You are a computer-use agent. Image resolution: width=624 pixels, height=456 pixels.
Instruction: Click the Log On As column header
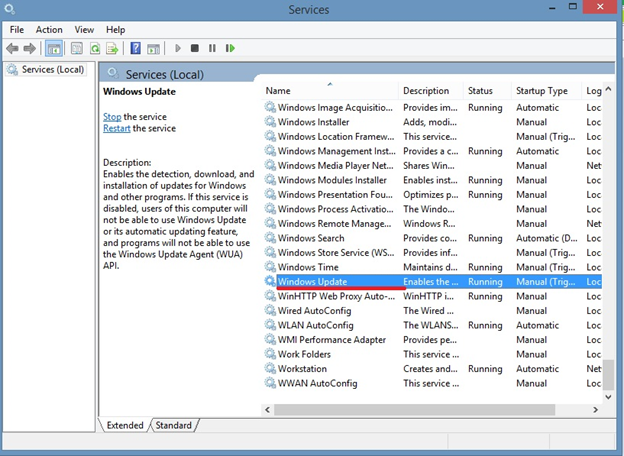point(593,91)
